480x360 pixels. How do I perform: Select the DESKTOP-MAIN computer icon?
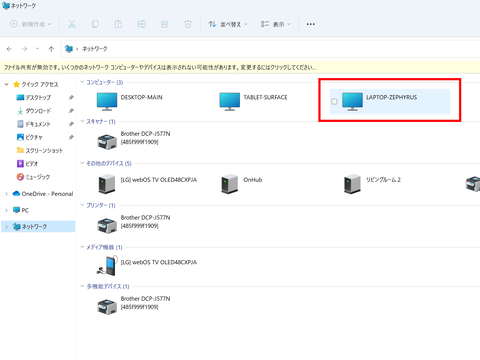107,102
